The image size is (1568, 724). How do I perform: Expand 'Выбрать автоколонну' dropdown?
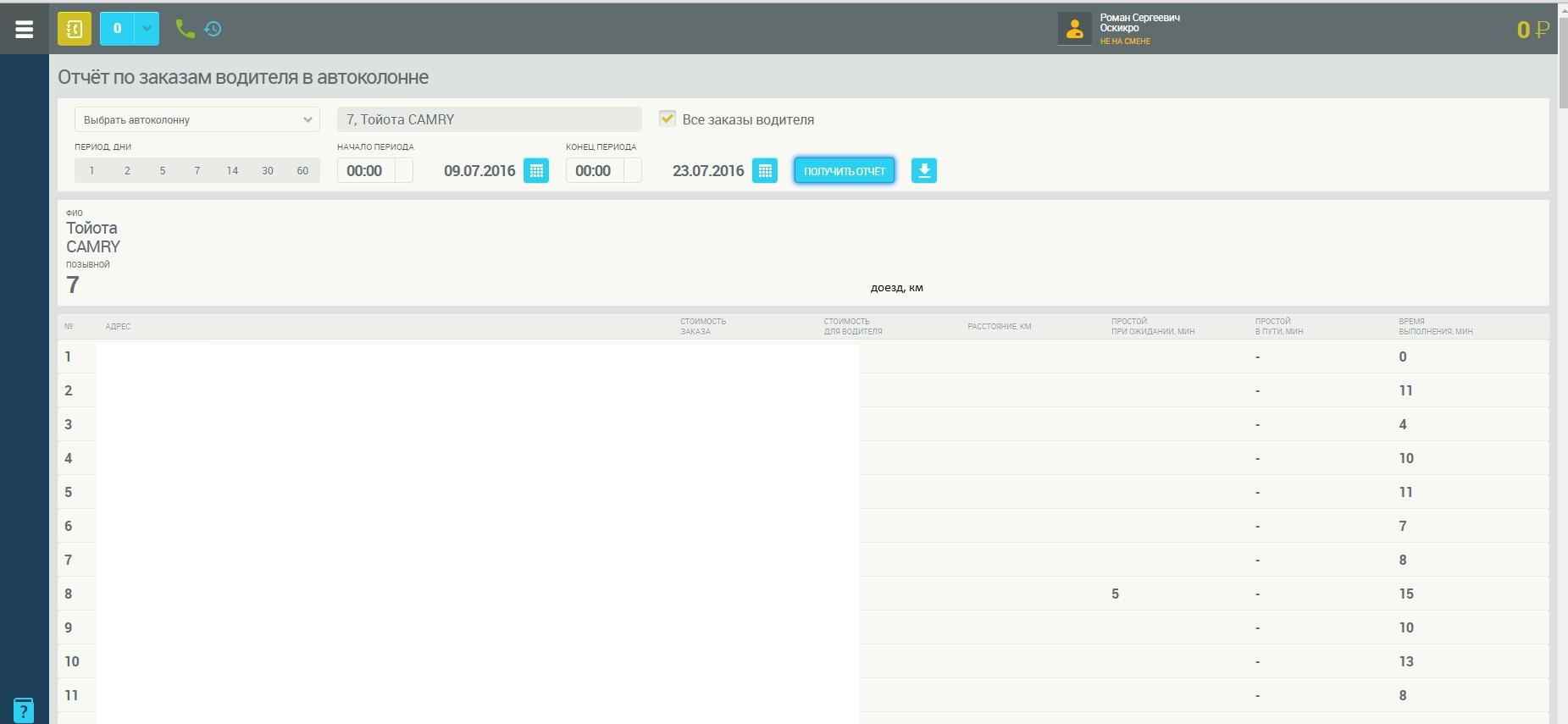[x=197, y=119]
